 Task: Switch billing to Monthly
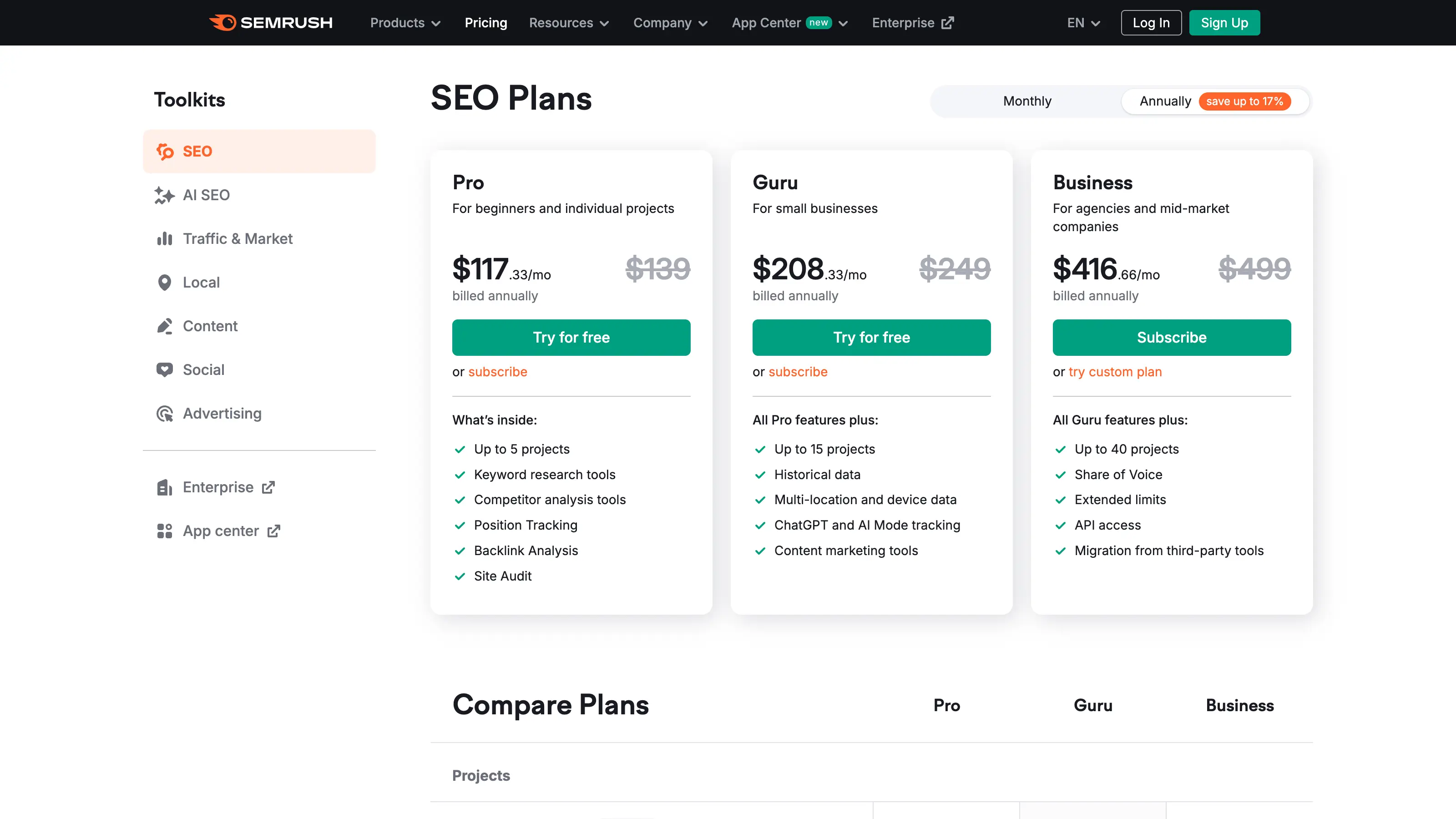tap(1027, 101)
